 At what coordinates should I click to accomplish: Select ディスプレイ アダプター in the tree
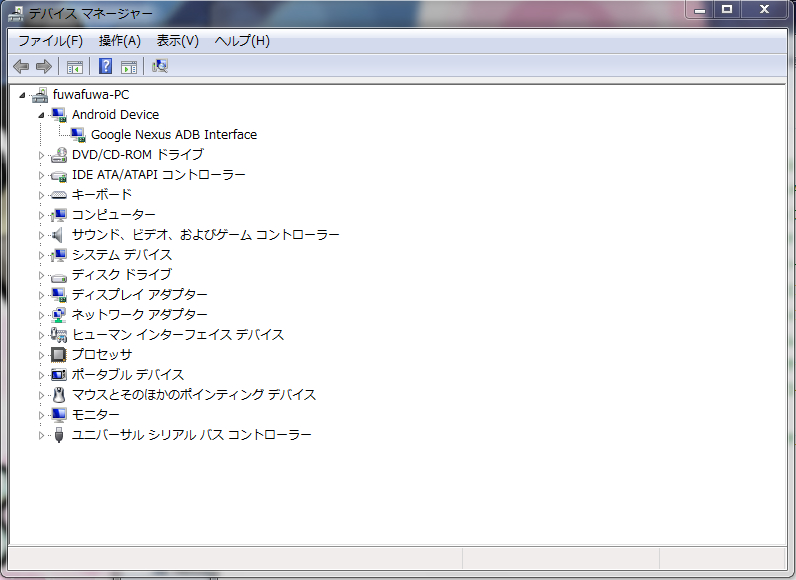pos(139,295)
